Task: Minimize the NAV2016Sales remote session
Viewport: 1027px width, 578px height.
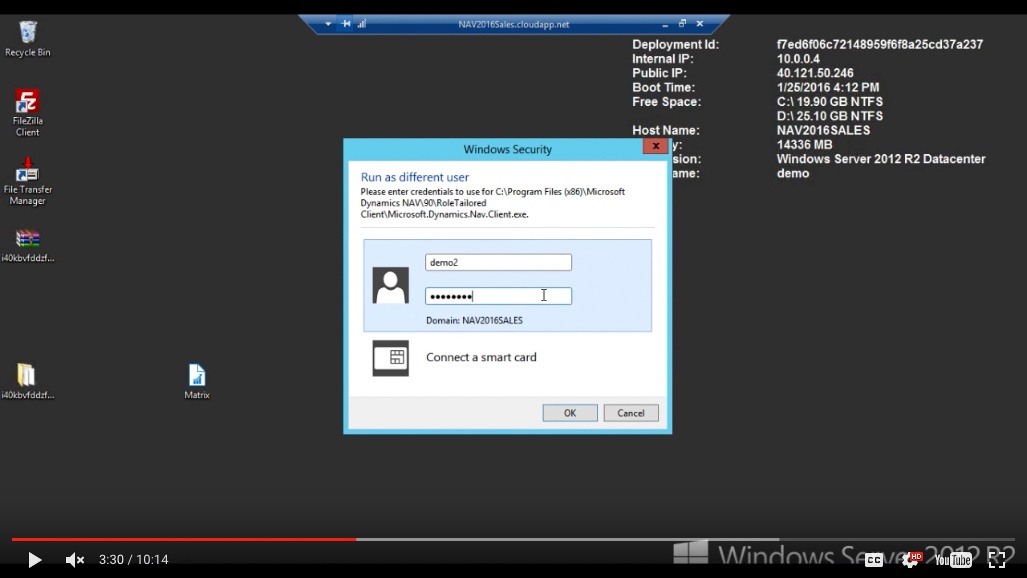Action: pos(665,24)
